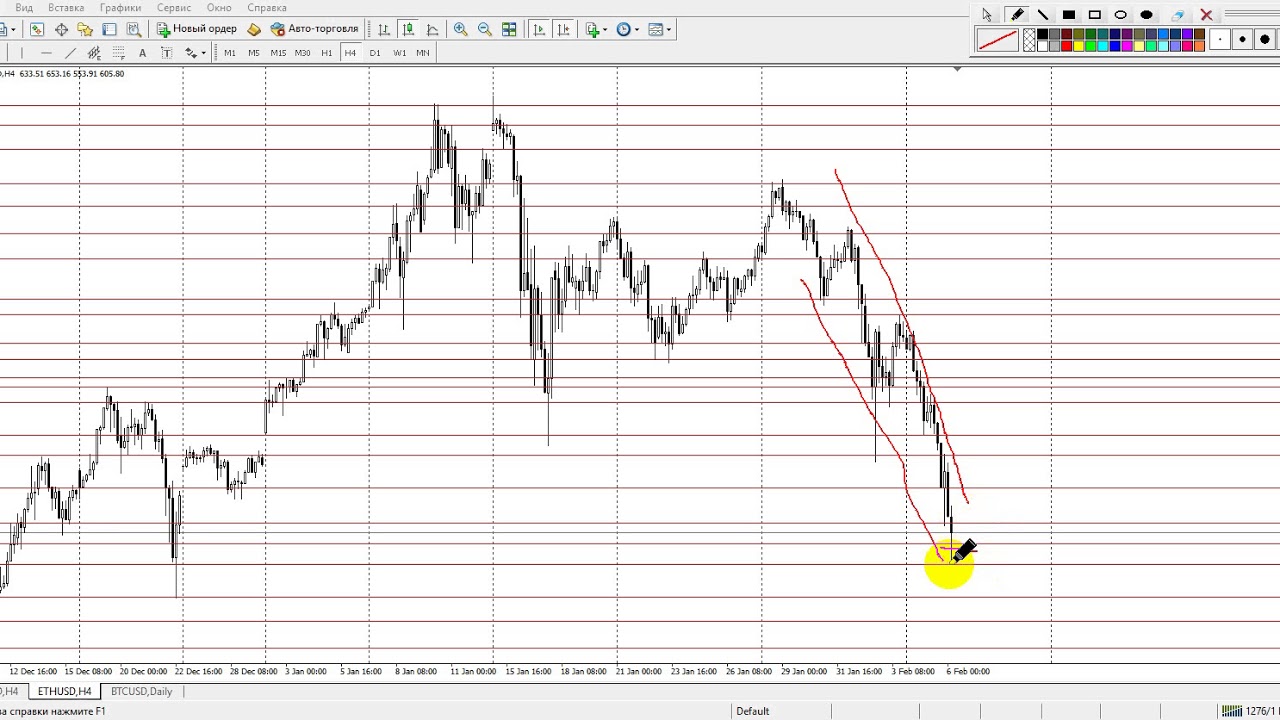Switch chart to line chart view
Screen dimensions: 1280x720
click(433, 30)
